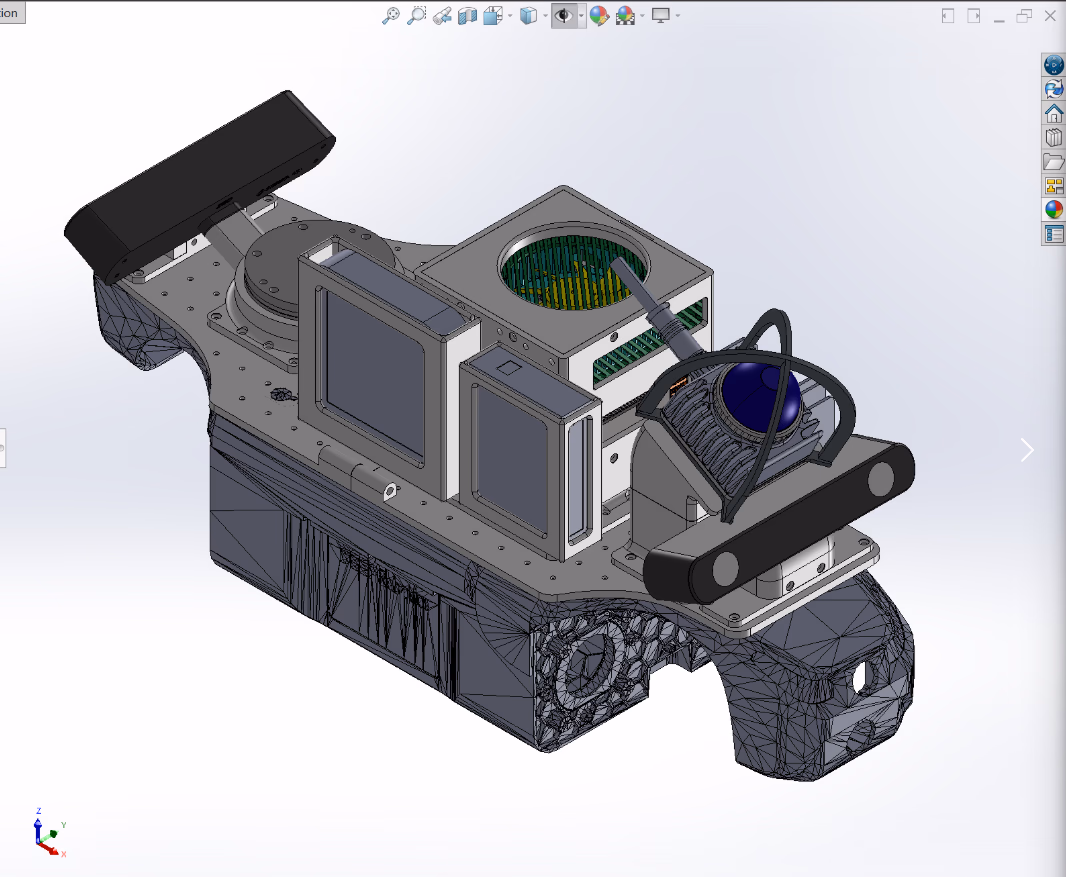Click the XYZ reference triad in corner

tap(49, 833)
